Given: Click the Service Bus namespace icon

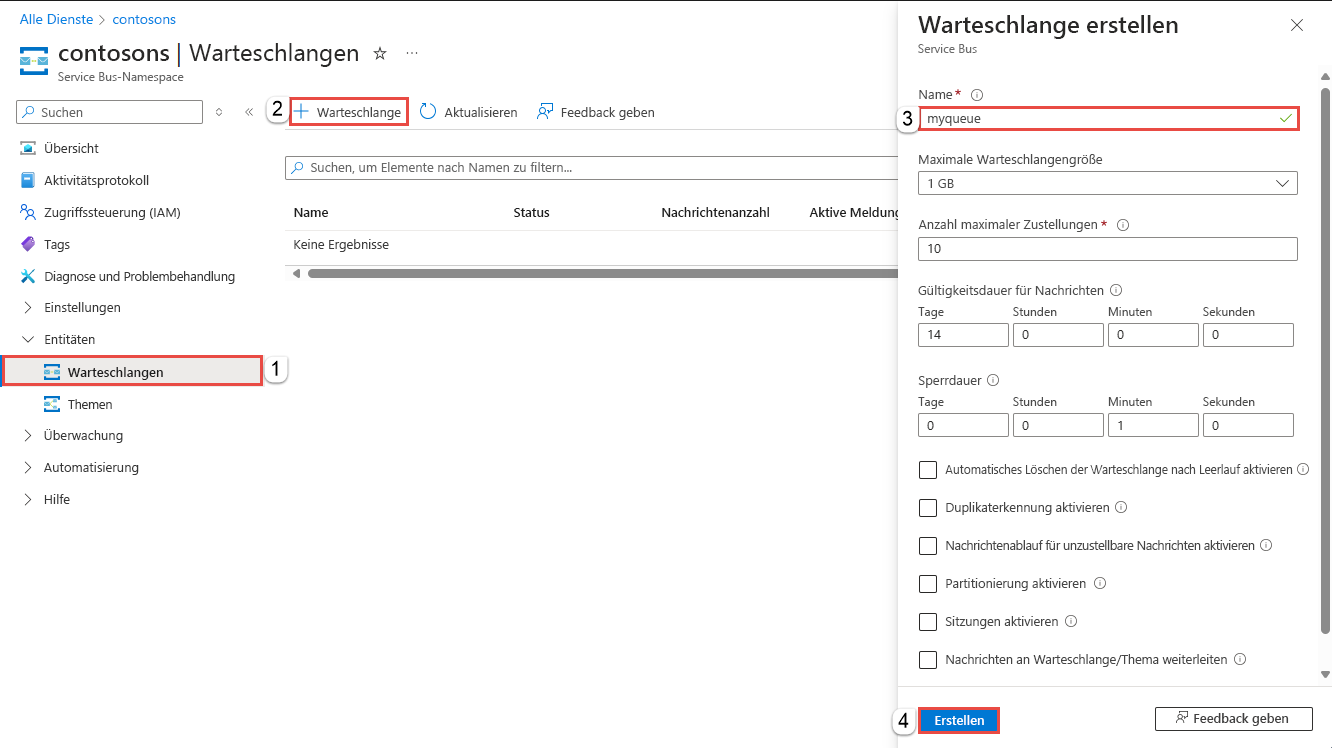Looking at the screenshot, I should (34, 60).
